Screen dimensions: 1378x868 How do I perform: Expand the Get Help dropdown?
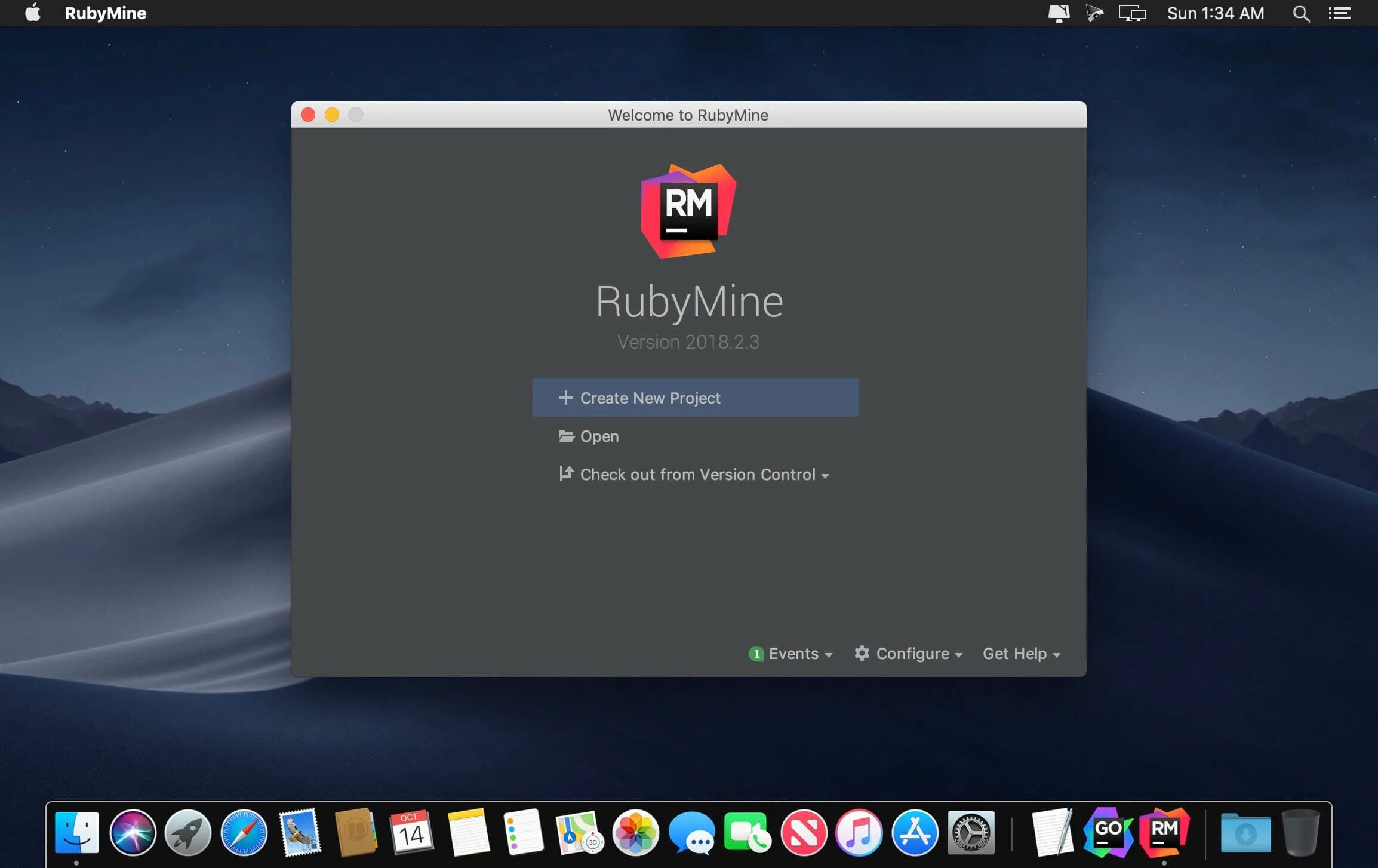(1021, 654)
